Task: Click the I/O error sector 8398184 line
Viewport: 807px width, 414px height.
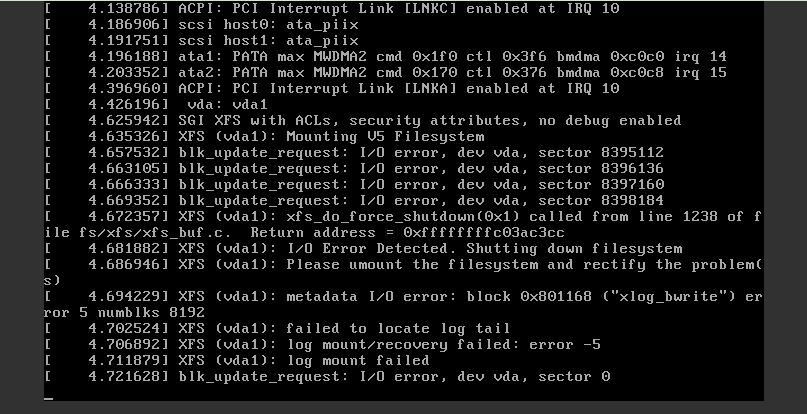Action: tap(354, 200)
